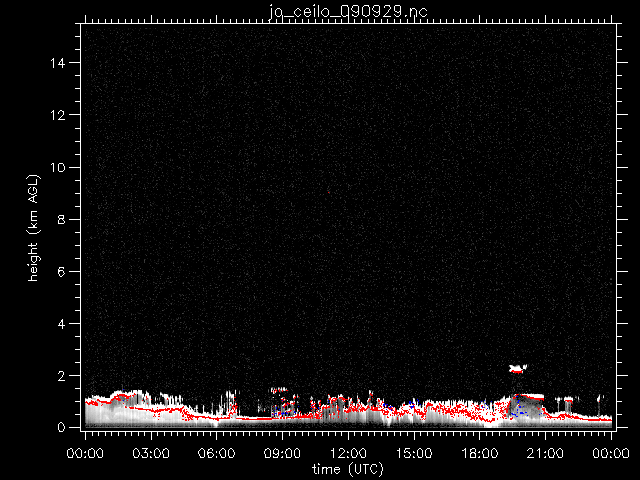Select the 03:00 time tick label
This screenshot has width=640, height=480.
pyautogui.click(x=150, y=453)
